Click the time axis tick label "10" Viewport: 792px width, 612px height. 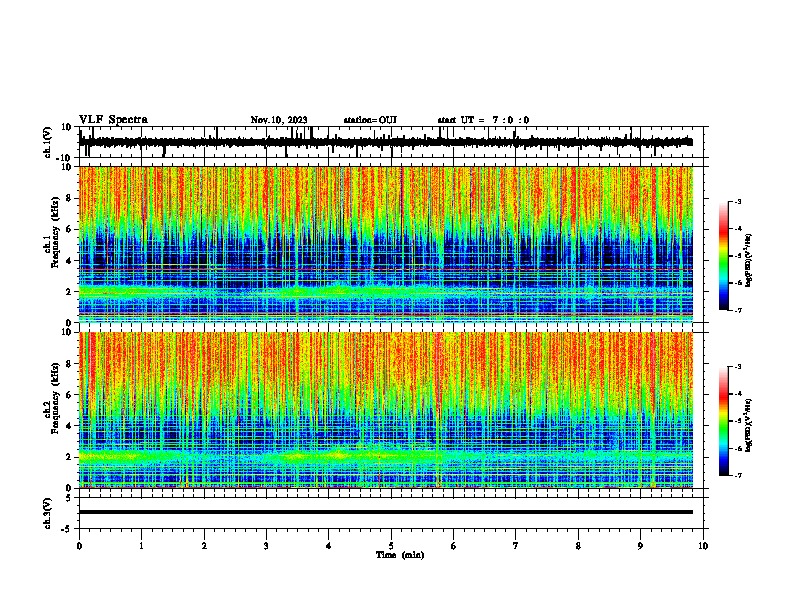(x=703, y=546)
